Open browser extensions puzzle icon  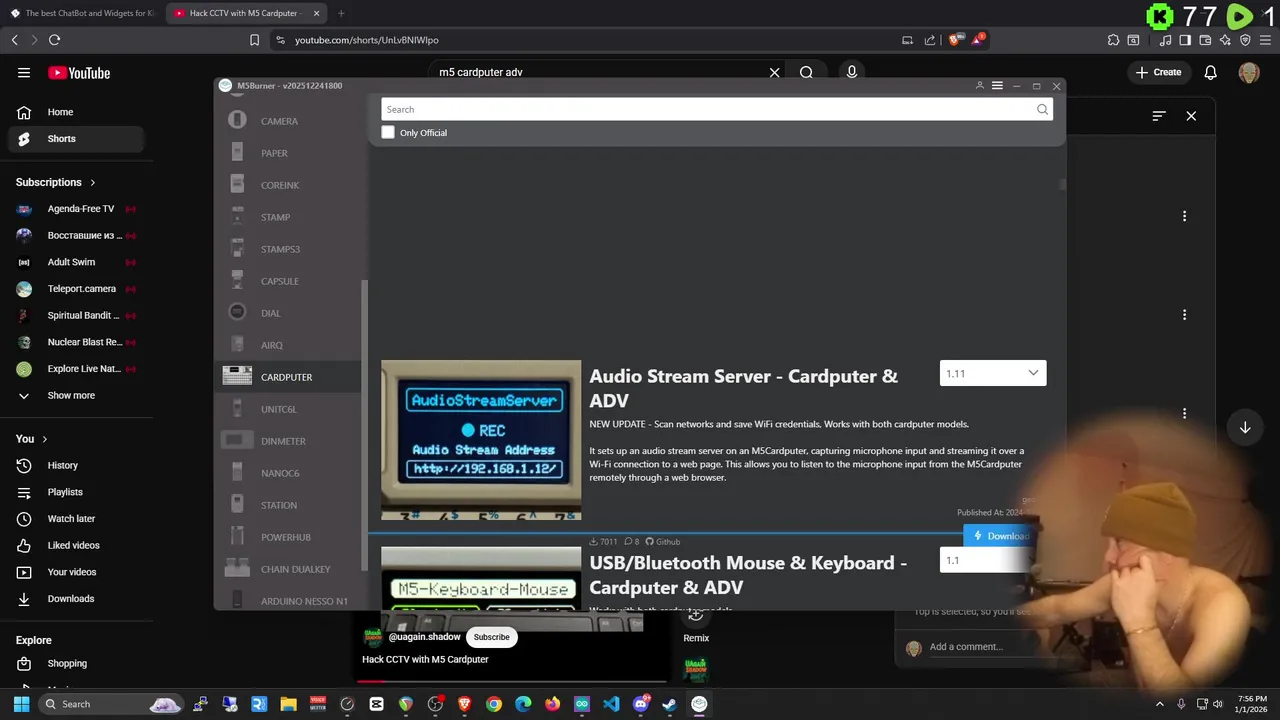click(1113, 40)
